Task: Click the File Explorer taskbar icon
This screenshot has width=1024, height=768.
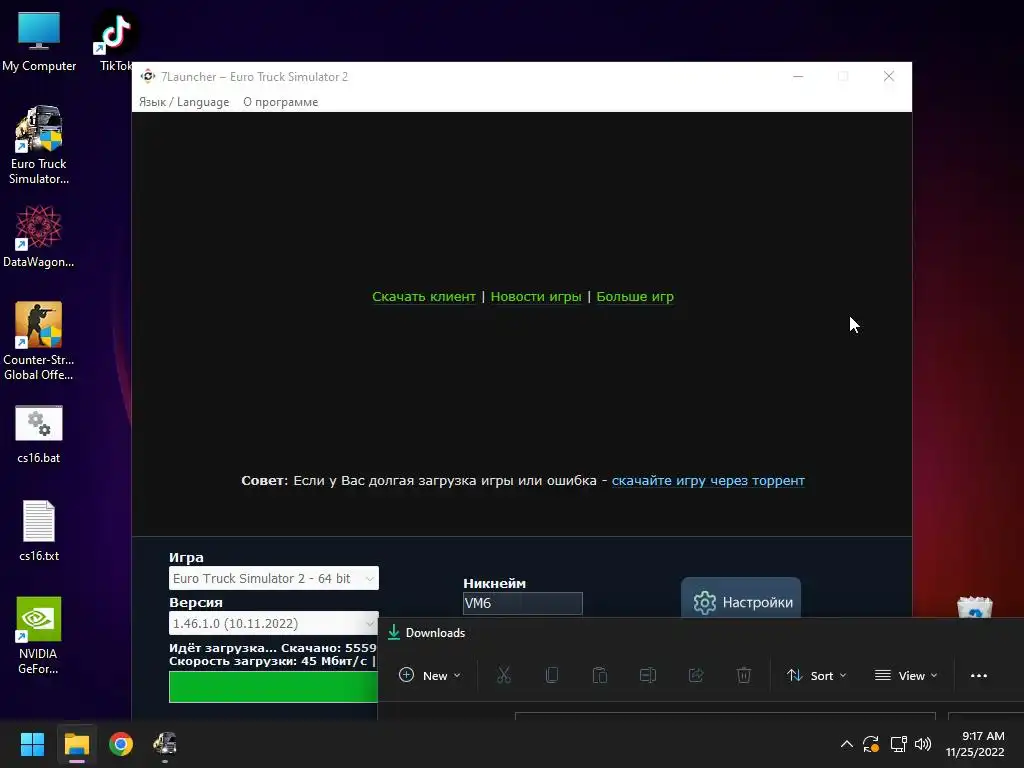Action: [x=76, y=744]
